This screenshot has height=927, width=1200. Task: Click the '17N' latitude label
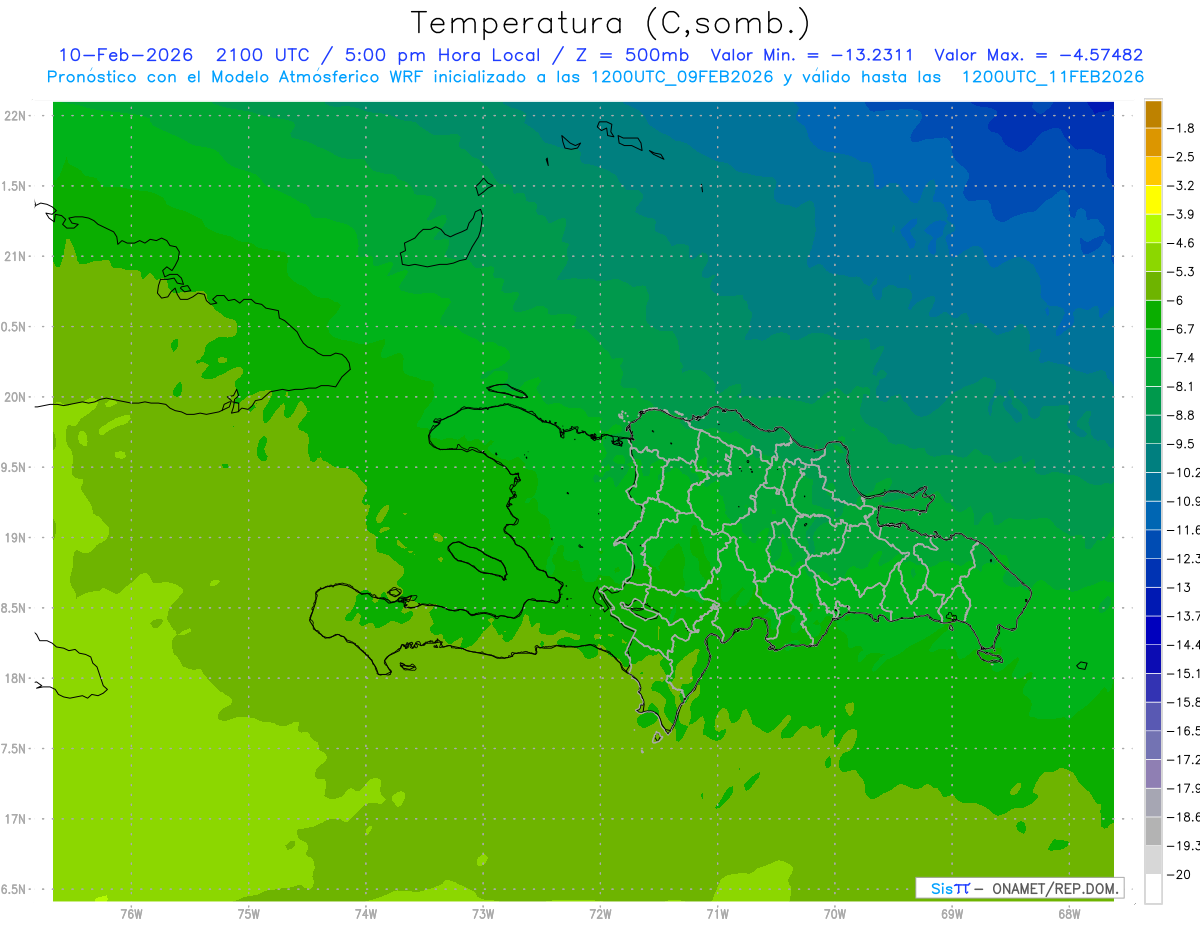pyautogui.click(x=16, y=819)
